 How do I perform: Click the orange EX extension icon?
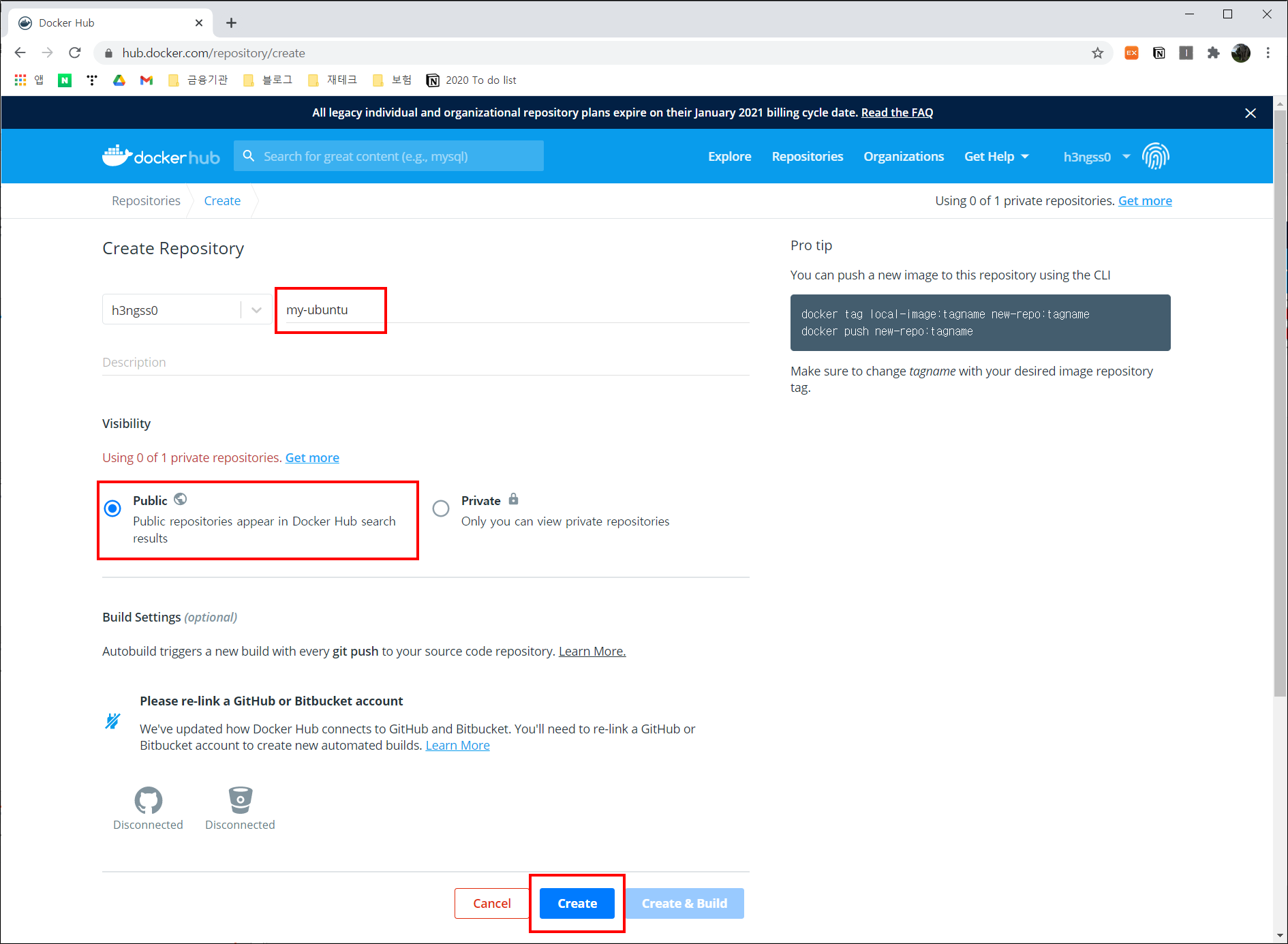tap(1131, 52)
